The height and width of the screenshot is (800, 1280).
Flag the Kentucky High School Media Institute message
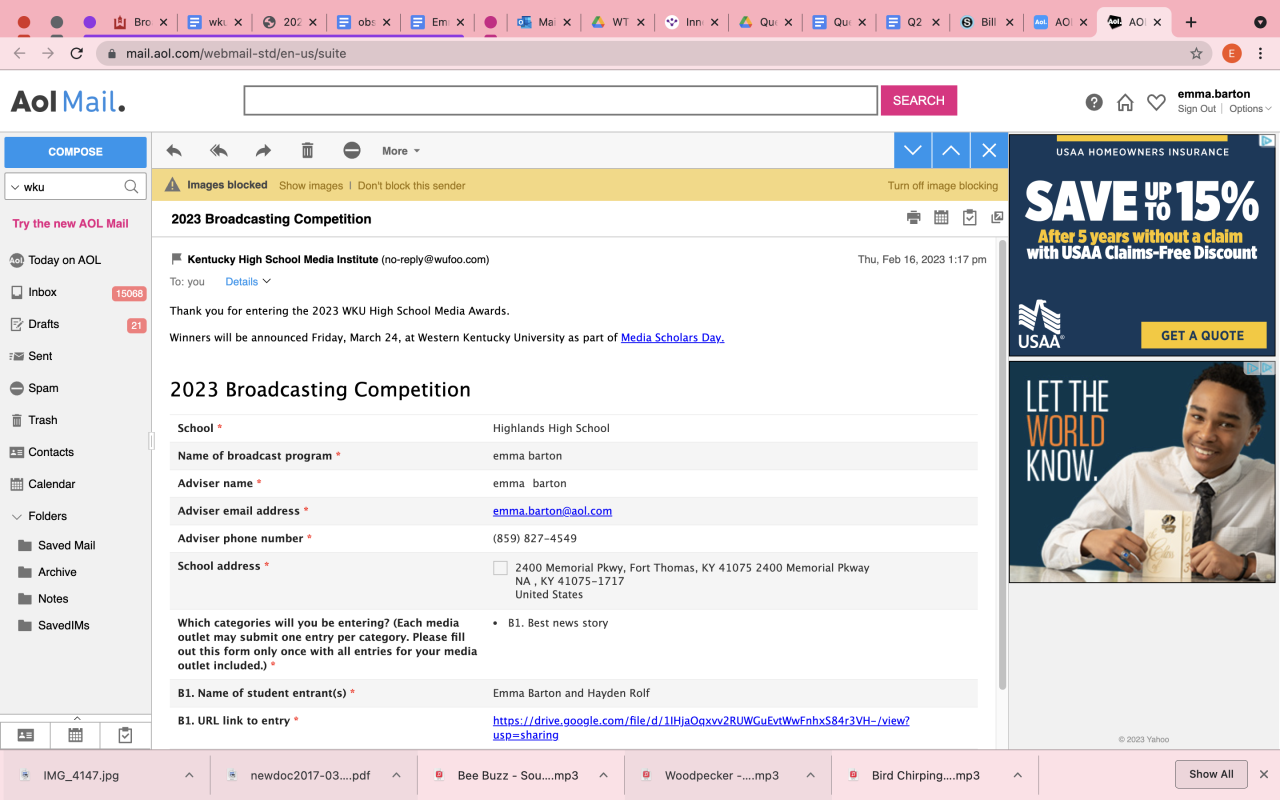pos(177,259)
